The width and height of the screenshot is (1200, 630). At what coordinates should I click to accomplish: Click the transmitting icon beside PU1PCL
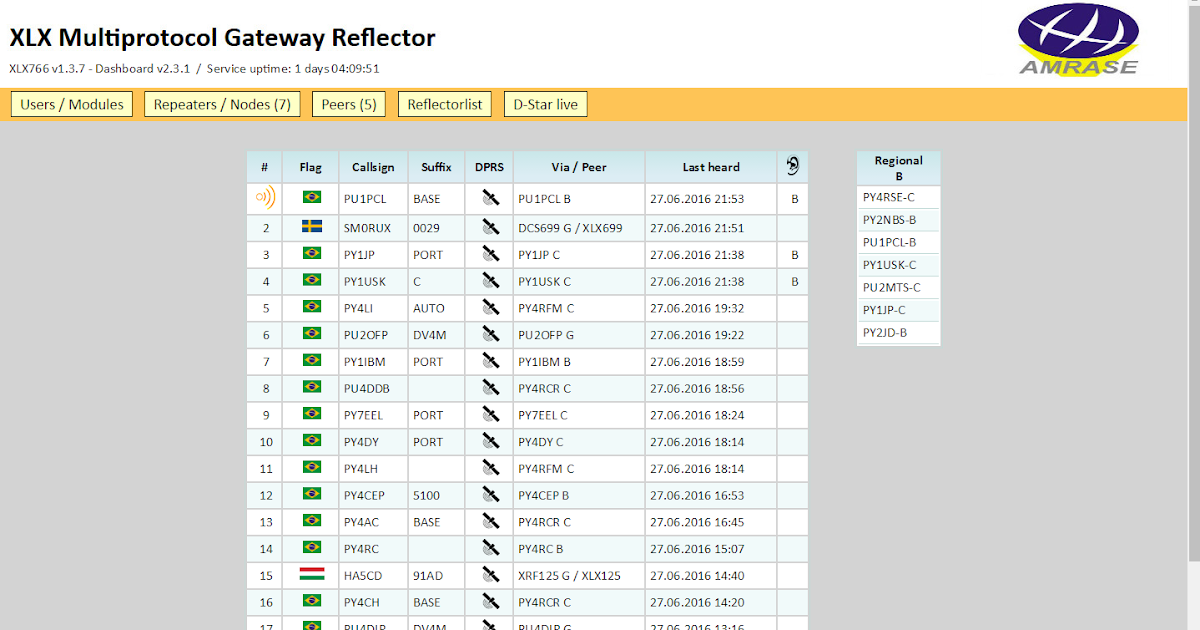(x=263, y=198)
